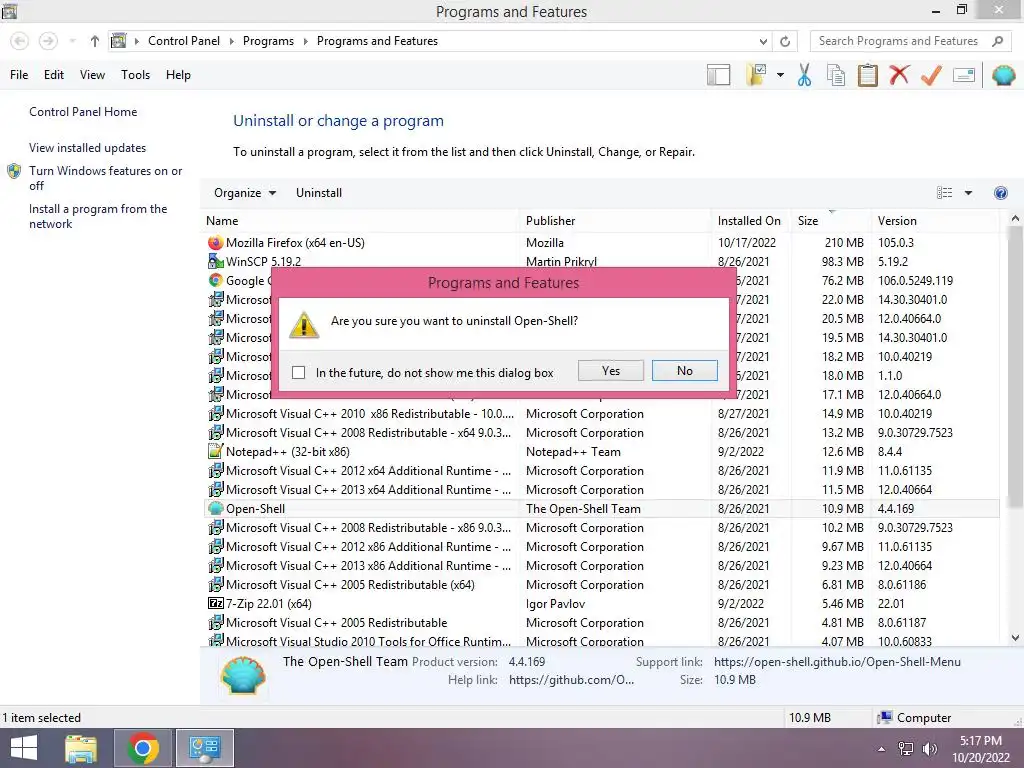
Task: Open the View menu
Action: [92, 75]
